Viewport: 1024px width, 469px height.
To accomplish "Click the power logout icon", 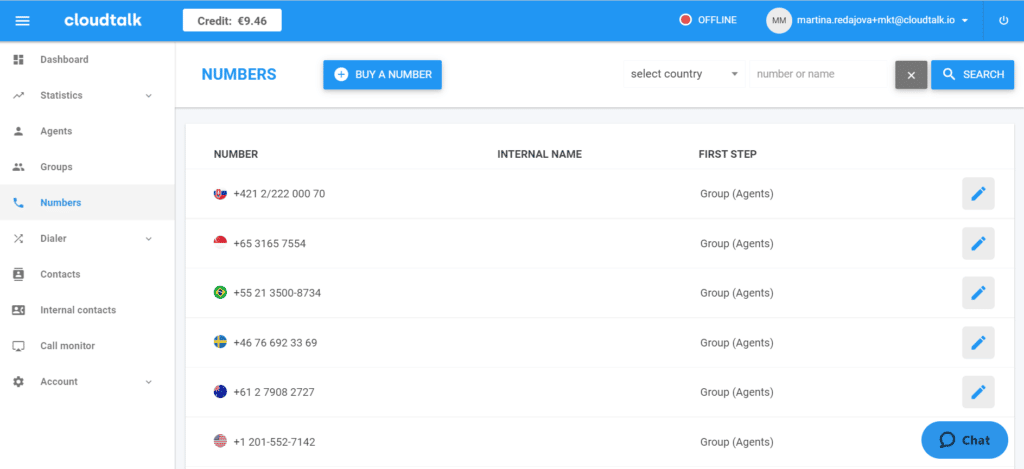I will pyautogui.click(x=1003, y=20).
